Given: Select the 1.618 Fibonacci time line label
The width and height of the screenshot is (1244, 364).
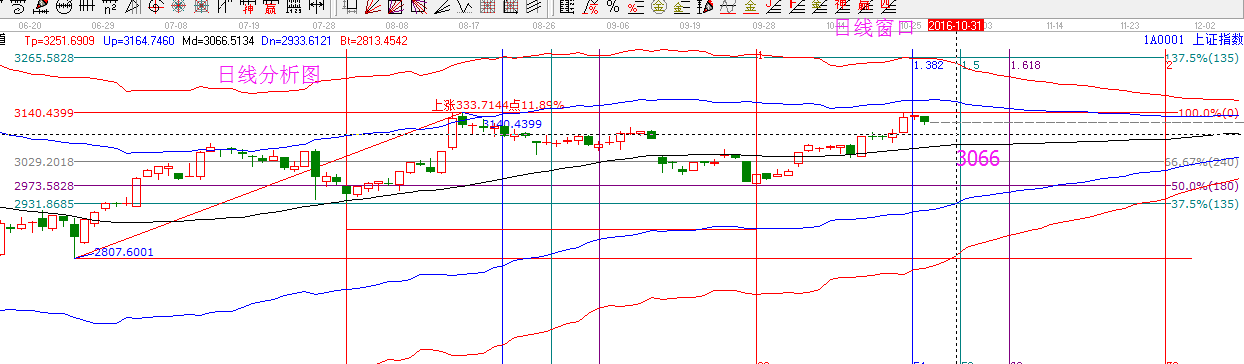Looking at the screenshot, I should (1025, 65).
